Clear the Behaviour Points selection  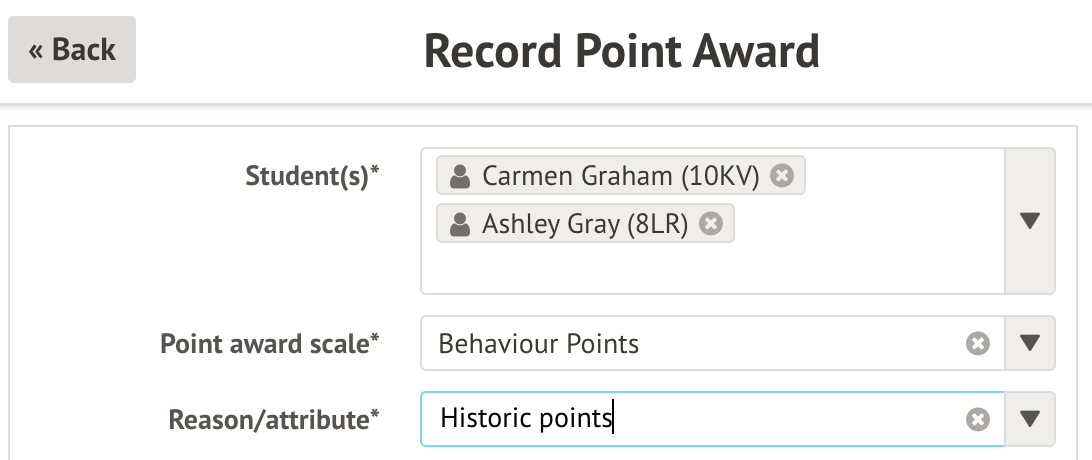(977, 344)
